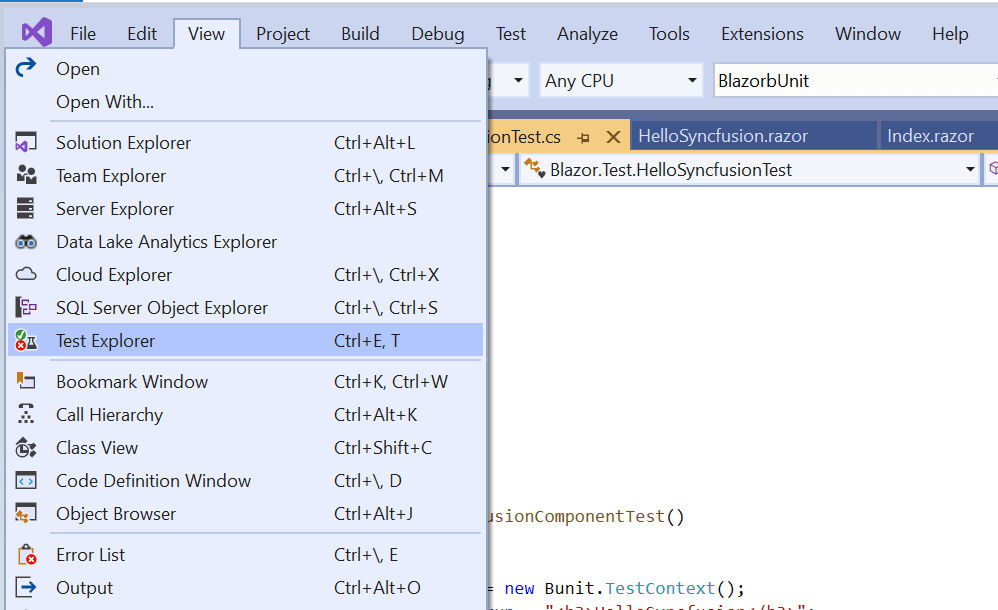
Task: Open the Edit menu
Action: point(141,34)
